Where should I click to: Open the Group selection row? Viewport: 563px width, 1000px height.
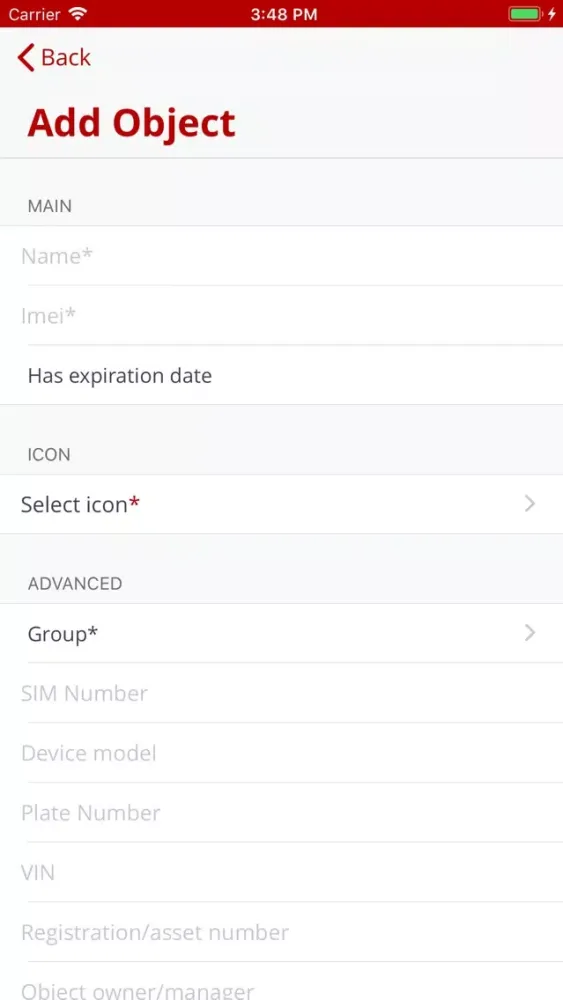(281, 633)
